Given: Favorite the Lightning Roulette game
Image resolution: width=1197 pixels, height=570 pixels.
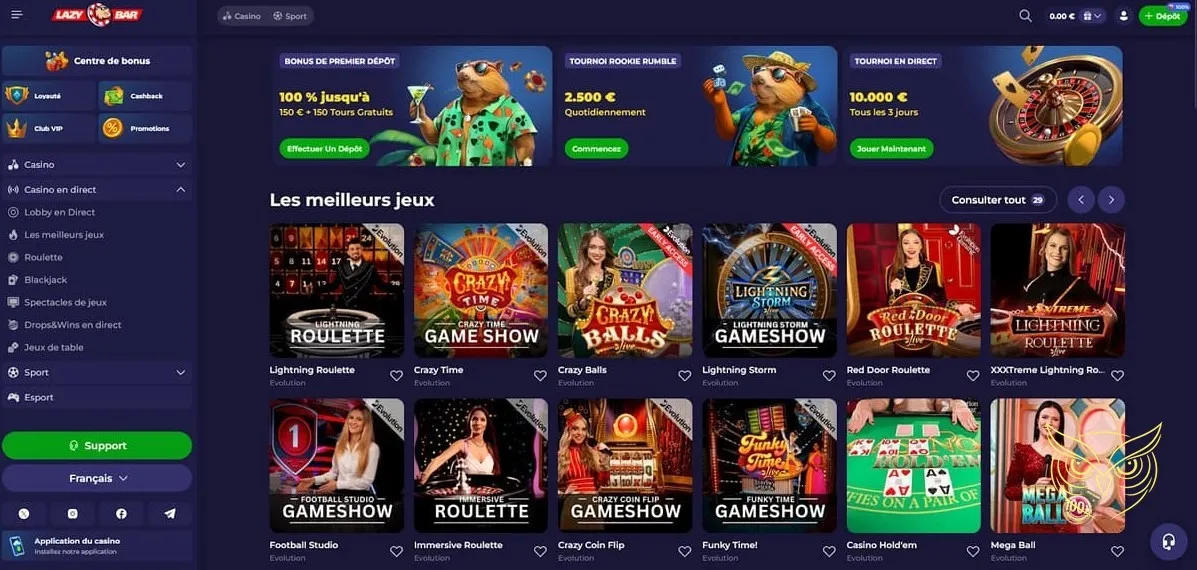Looking at the screenshot, I should click(396, 375).
